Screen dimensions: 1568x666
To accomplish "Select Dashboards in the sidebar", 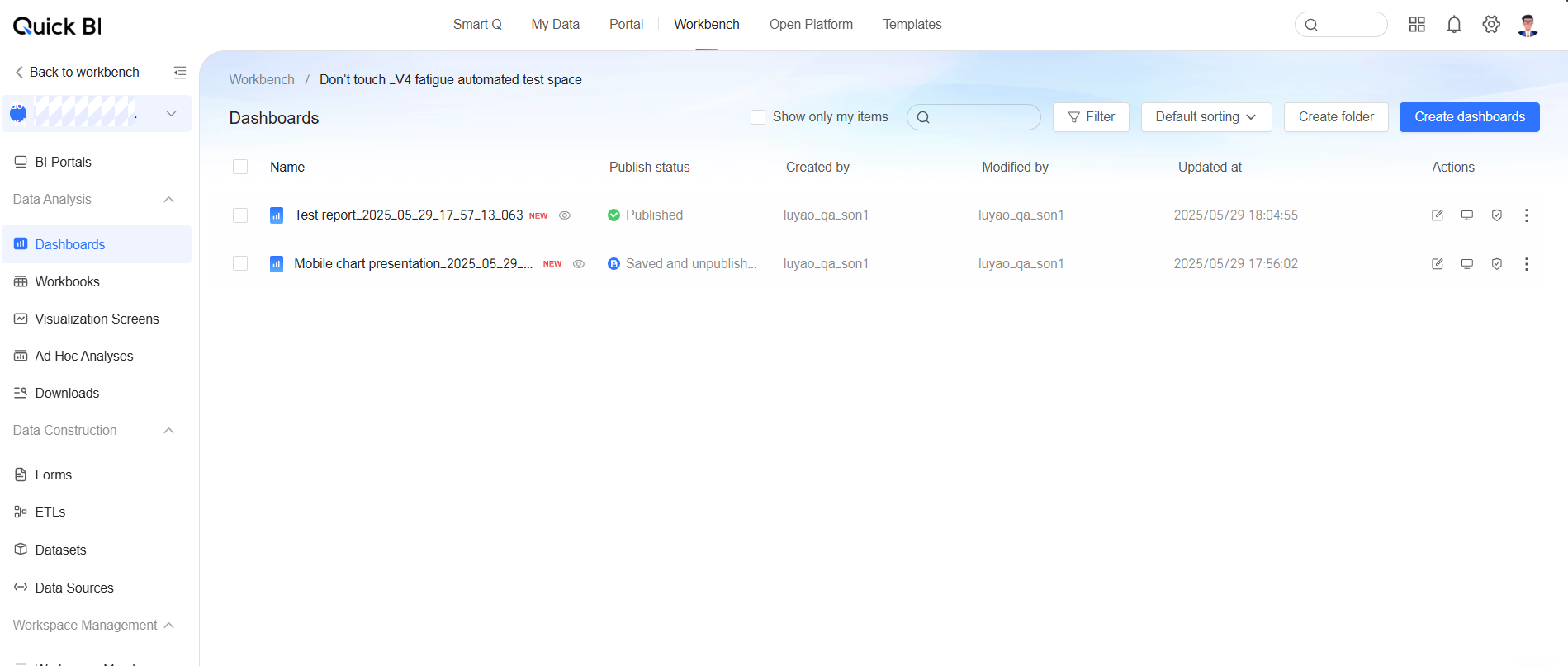I will click(x=97, y=244).
